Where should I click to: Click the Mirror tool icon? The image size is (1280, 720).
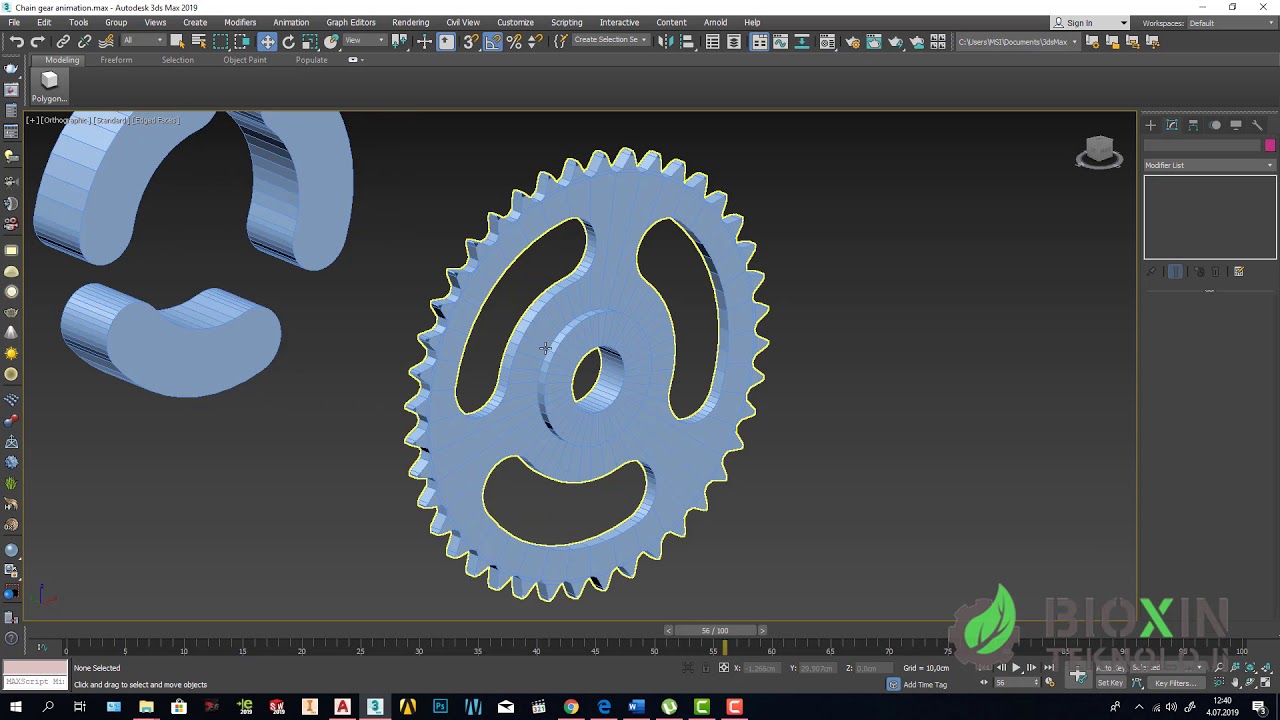pos(665,41)
